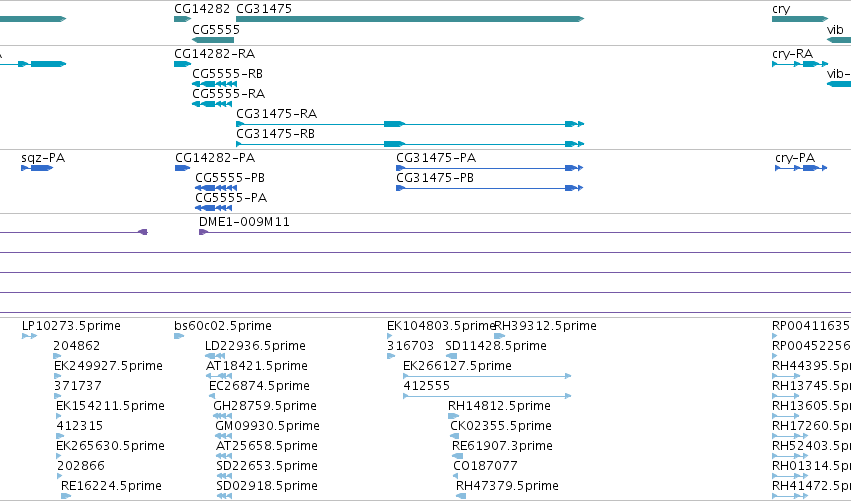Click protein CG5555-PA label
The height and width of the screenshot is (501, 851).
click(231, 198)
